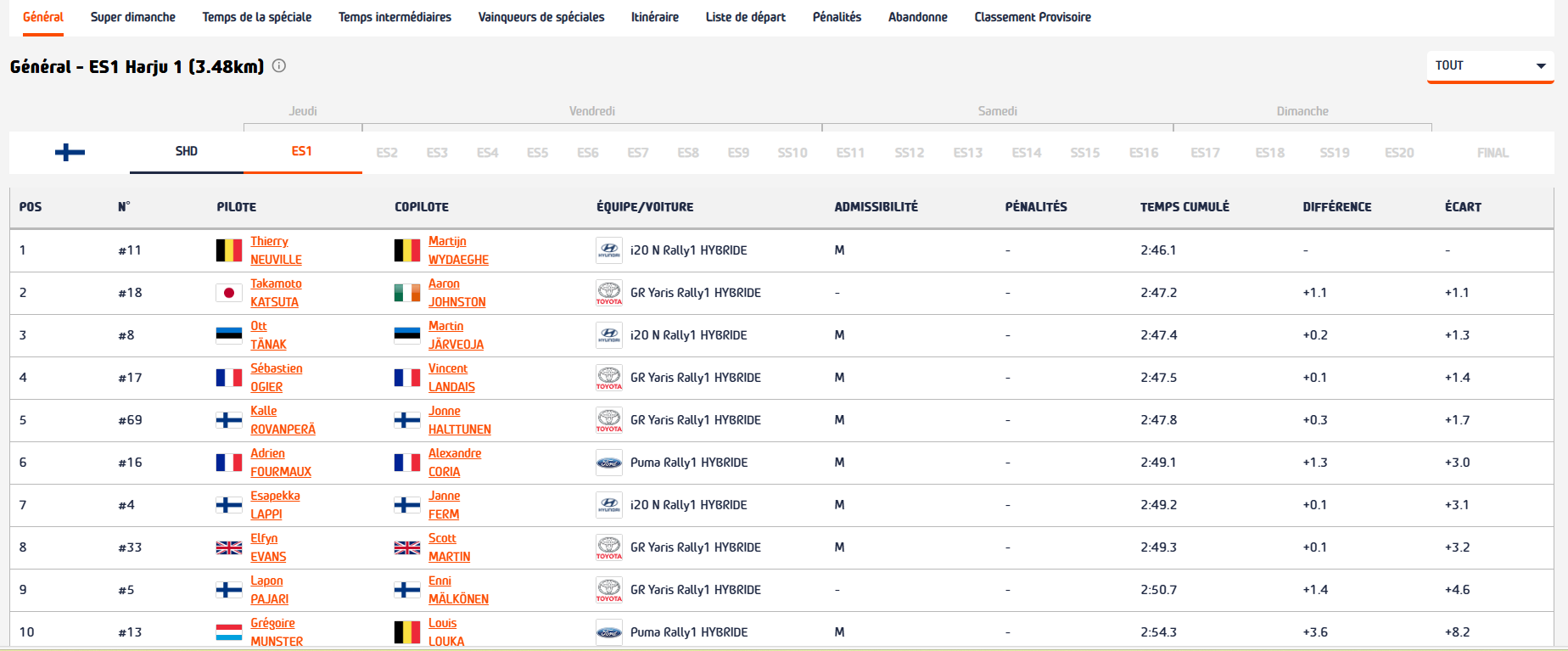The image size is (1568, 651).
Task: Open the Temps intermédiaires tab
Action: pos(395,17)
